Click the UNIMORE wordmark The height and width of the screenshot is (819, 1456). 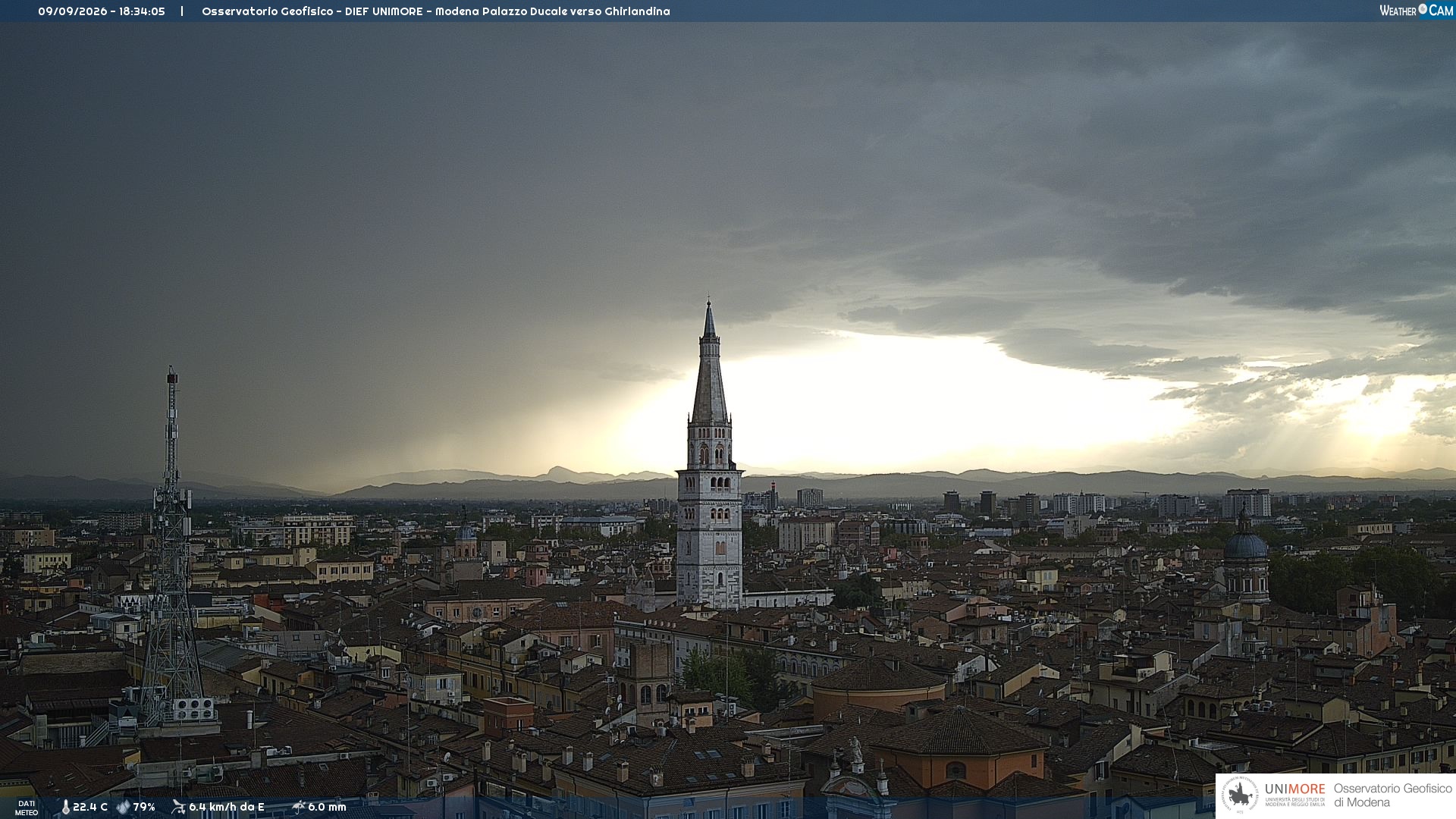(x=1294, y=789)
